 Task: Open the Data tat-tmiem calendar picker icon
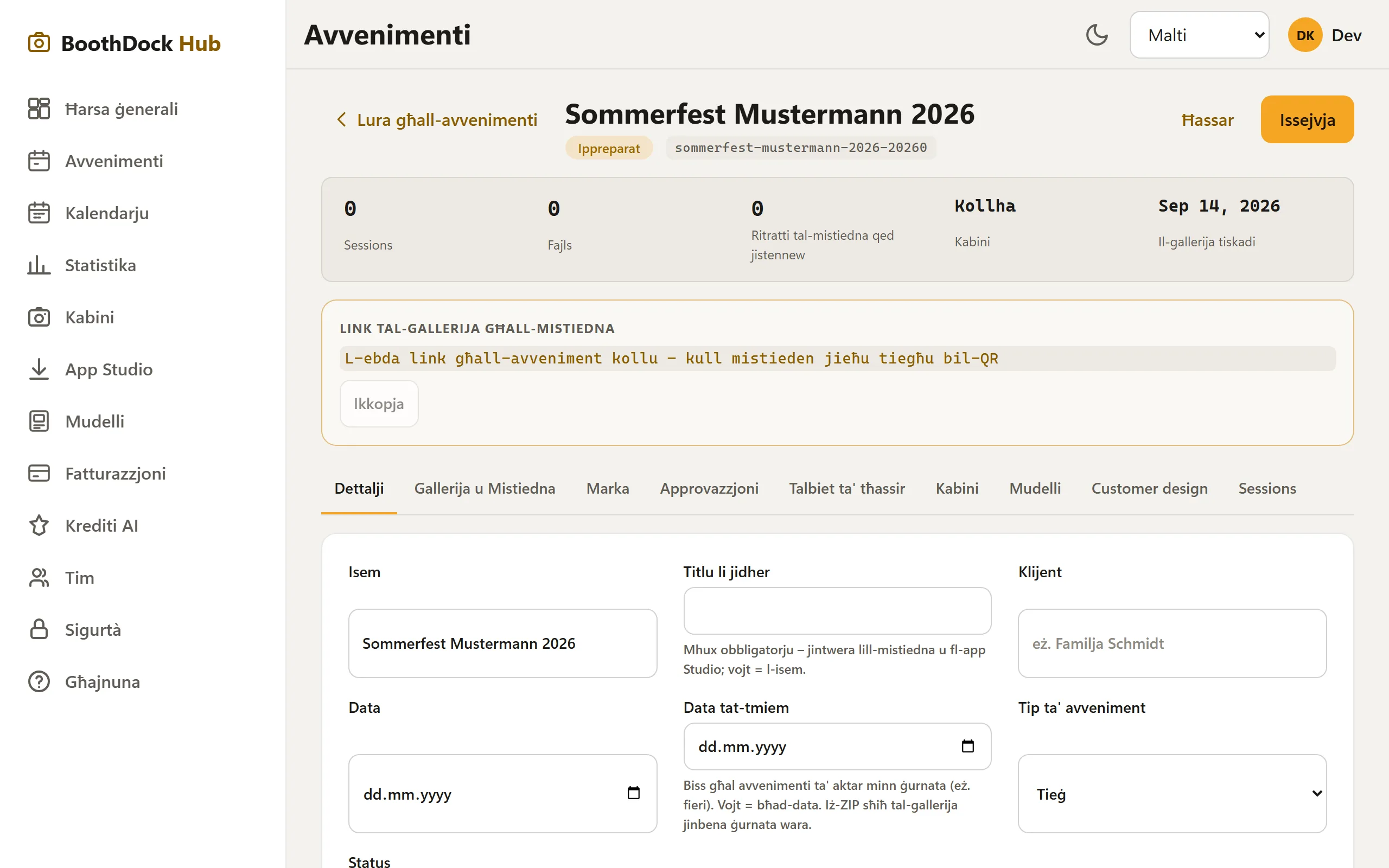[968, 746]
